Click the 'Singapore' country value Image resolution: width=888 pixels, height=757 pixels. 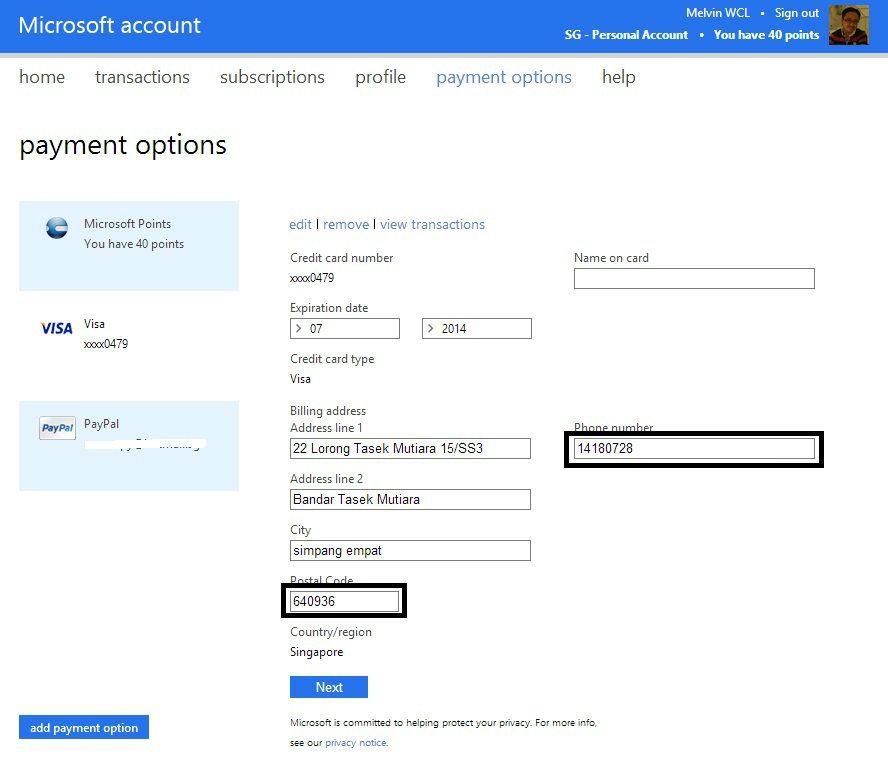pyautogui.click(x=317, y=652)
